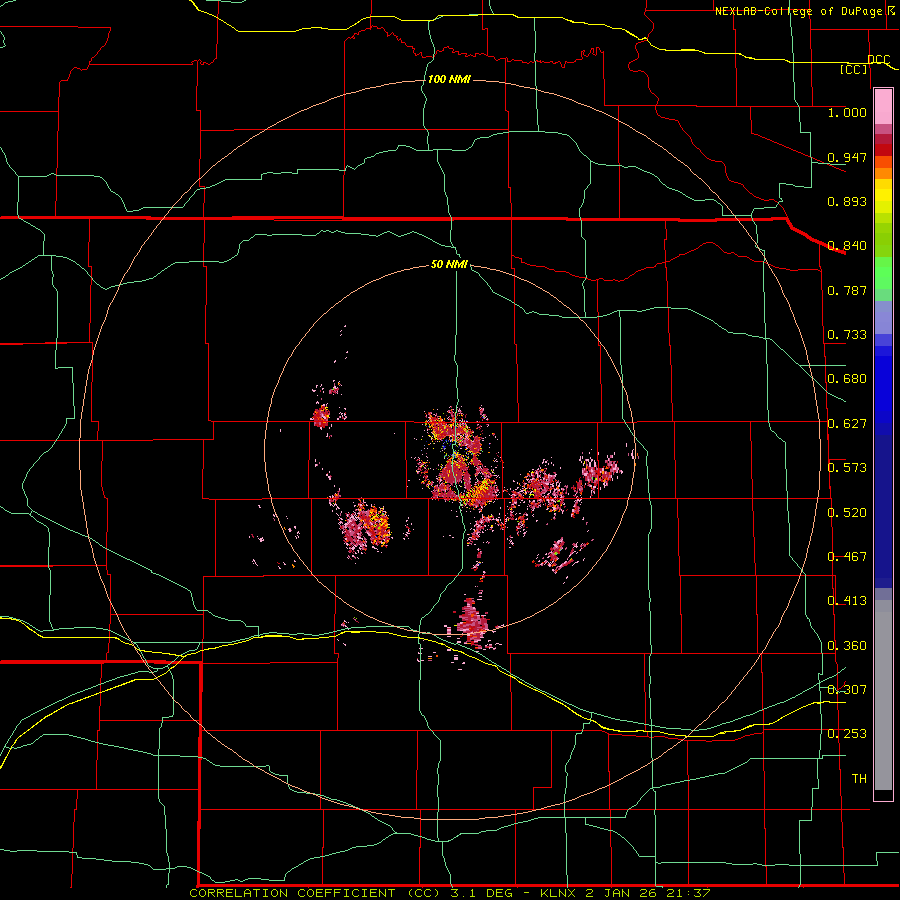900x900 pixels.
Task: Click the 1.000 value on the color scale
Action: 847,112
